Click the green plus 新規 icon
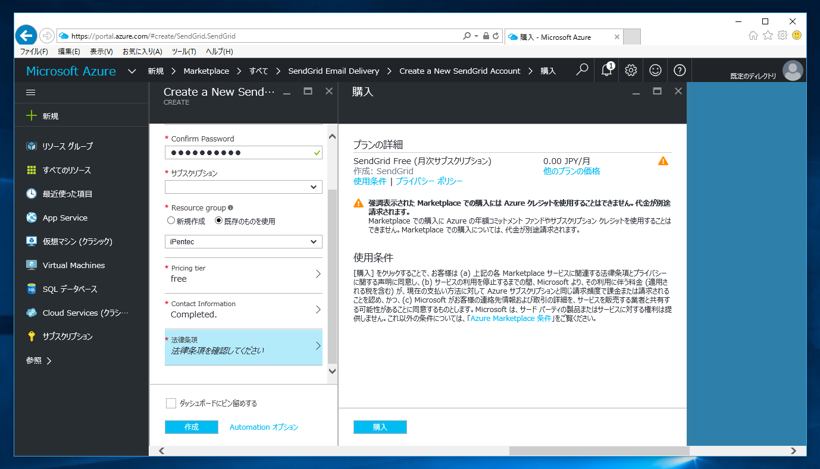Screen dimensions: 820x469 (31, 116)
